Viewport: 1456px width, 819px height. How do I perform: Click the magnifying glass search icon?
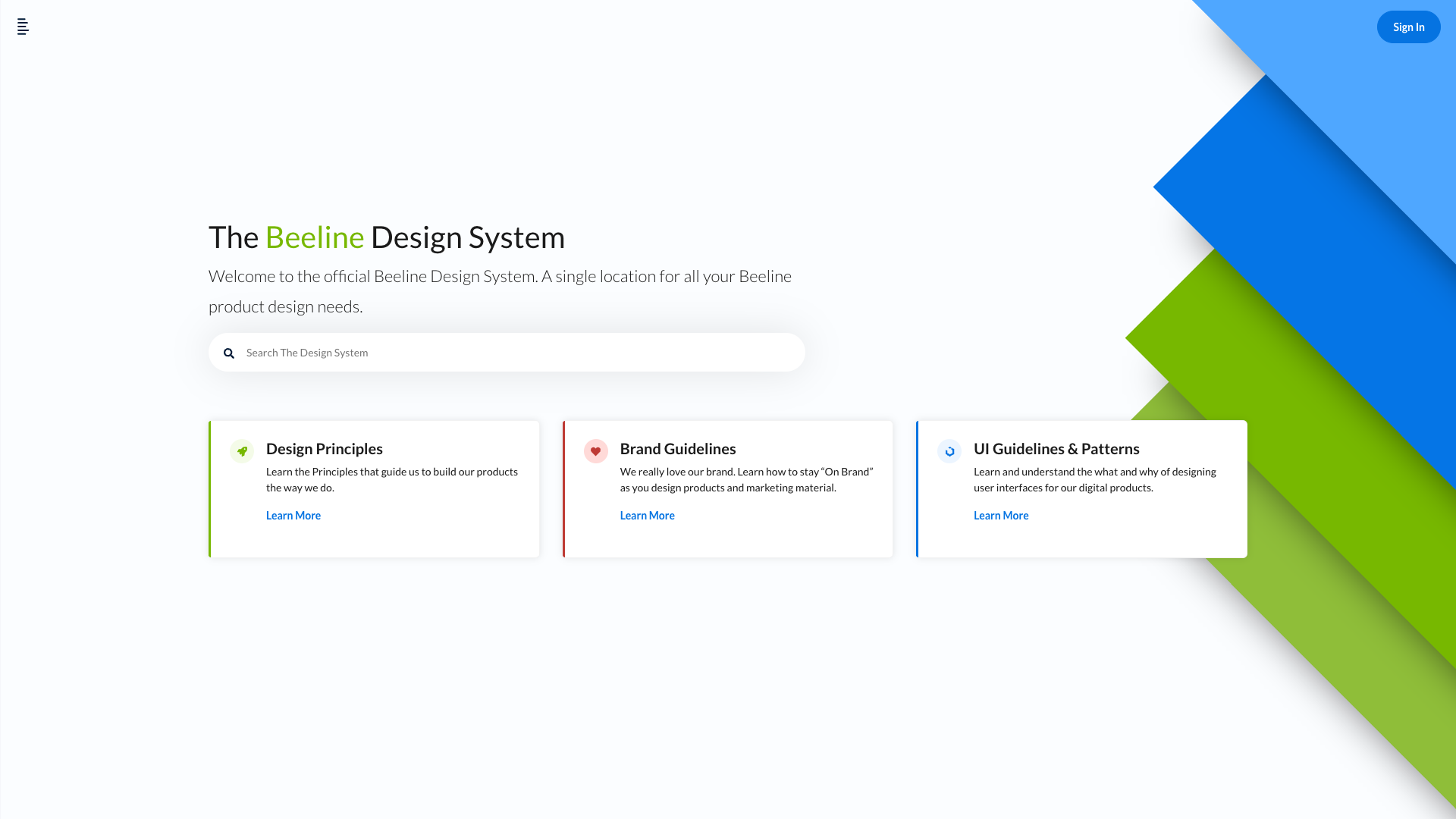(x=229, y=353)
